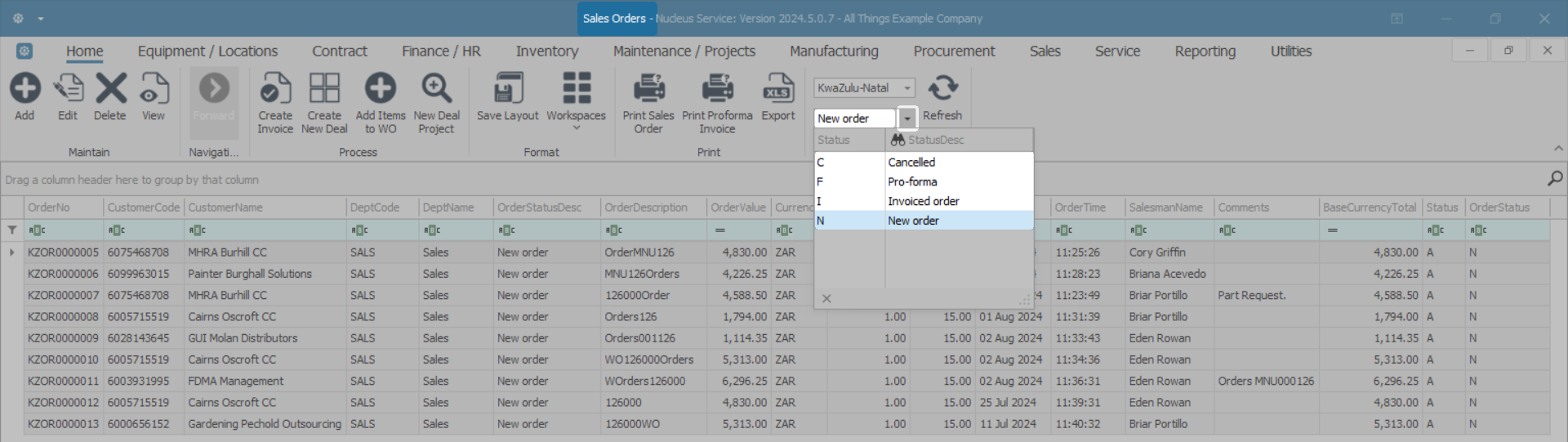This screenshot has width=1568, height=442.
Task: Click the grid search magnifier icon
Action: pyautogui.click(x=1555, y=178)
